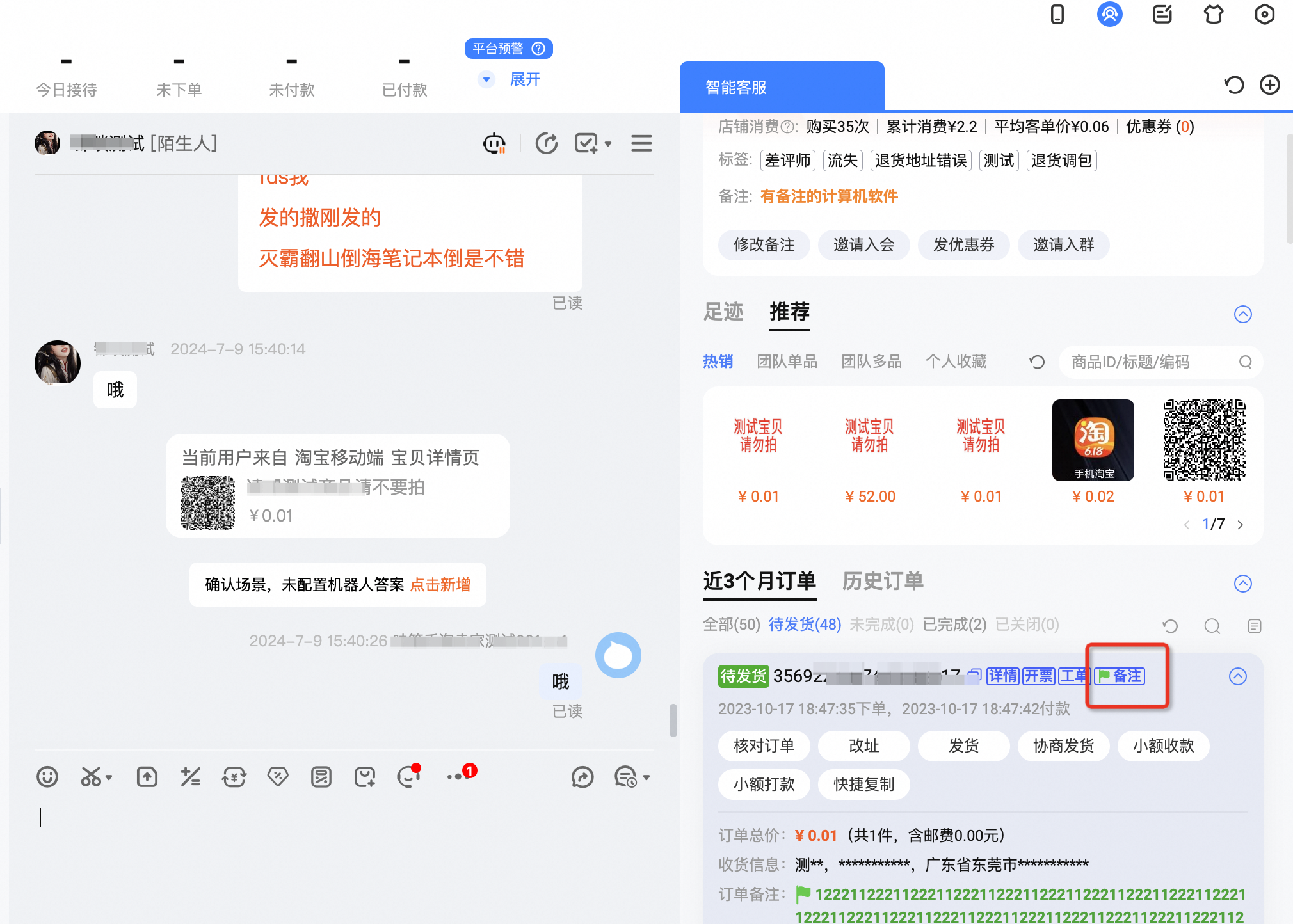
Task: Click the upload file icon in toolbar
Action: 147,777
